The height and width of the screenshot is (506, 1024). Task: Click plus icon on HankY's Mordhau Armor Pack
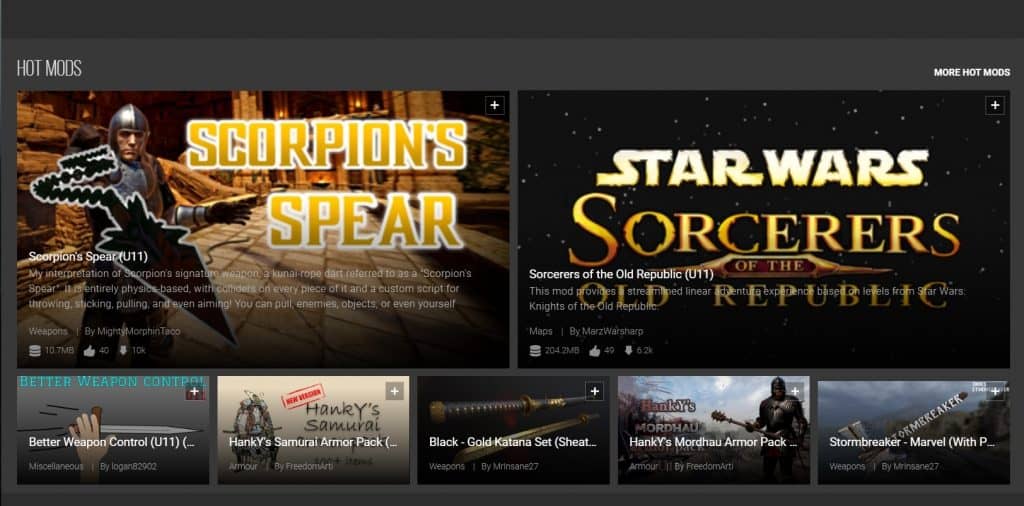click(x=795, y=391)
